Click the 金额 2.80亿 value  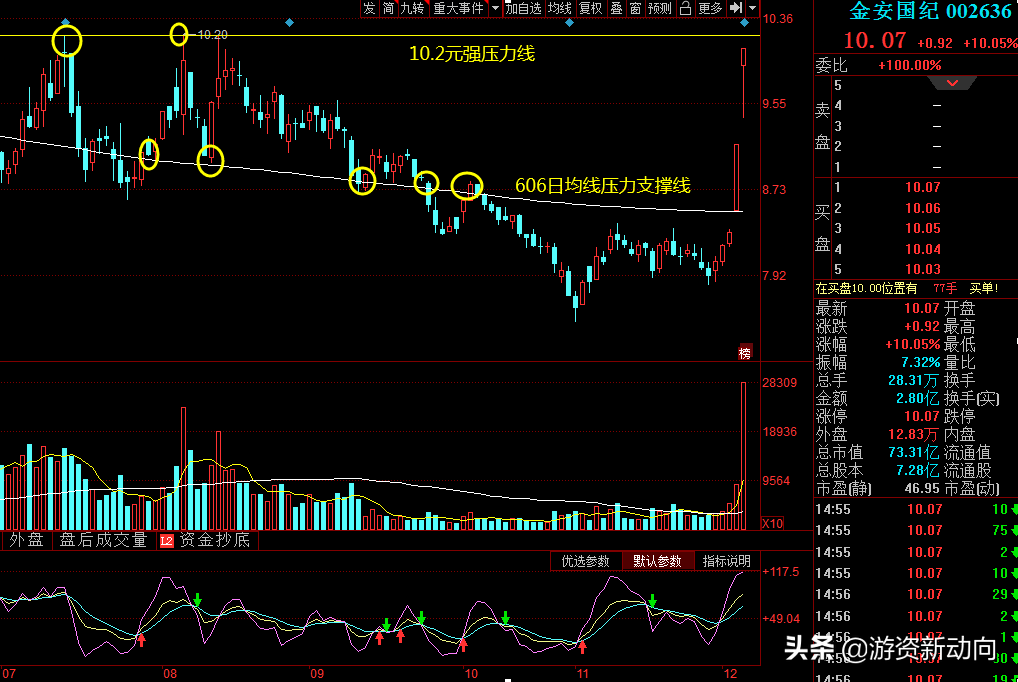coord(918,398)
